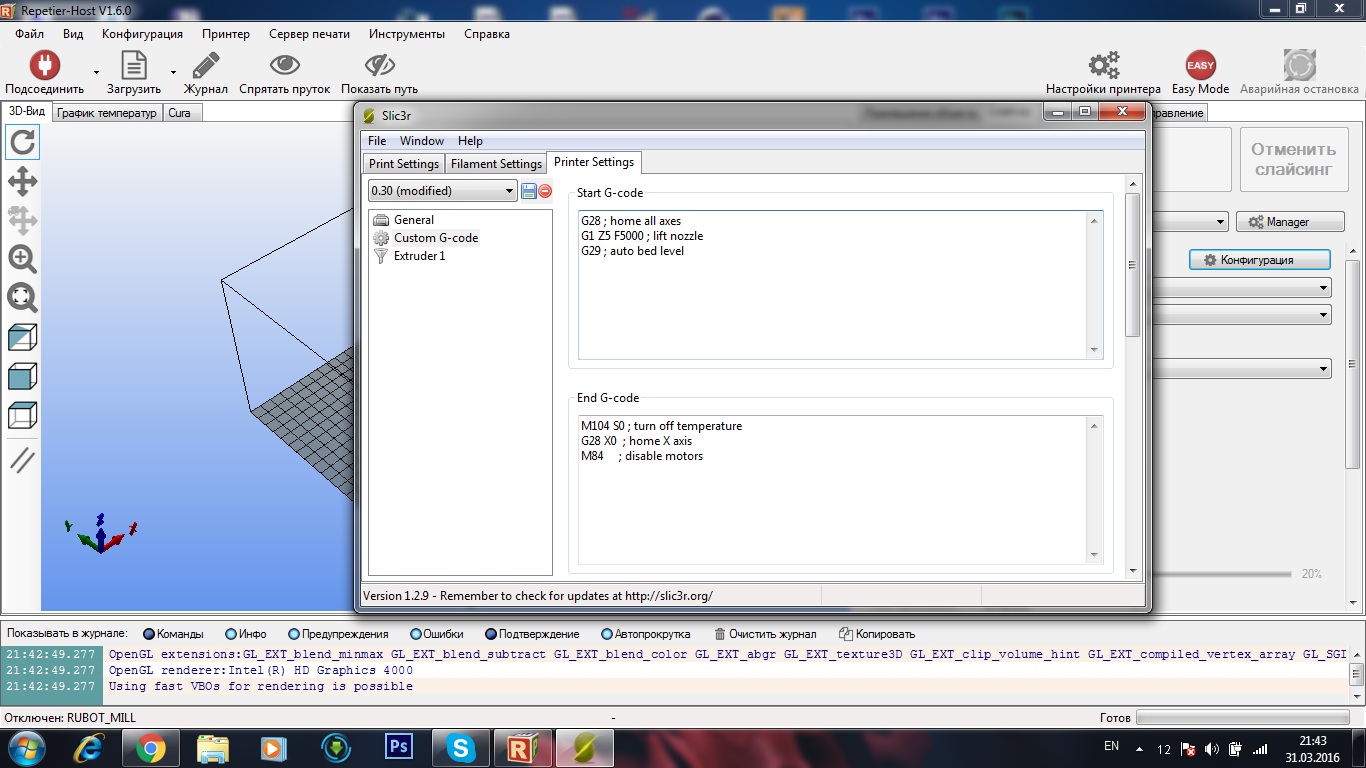This screenshot has height=768, width=1366.
Task: Switch to top face cube view
Action: [x=22, y=414]
